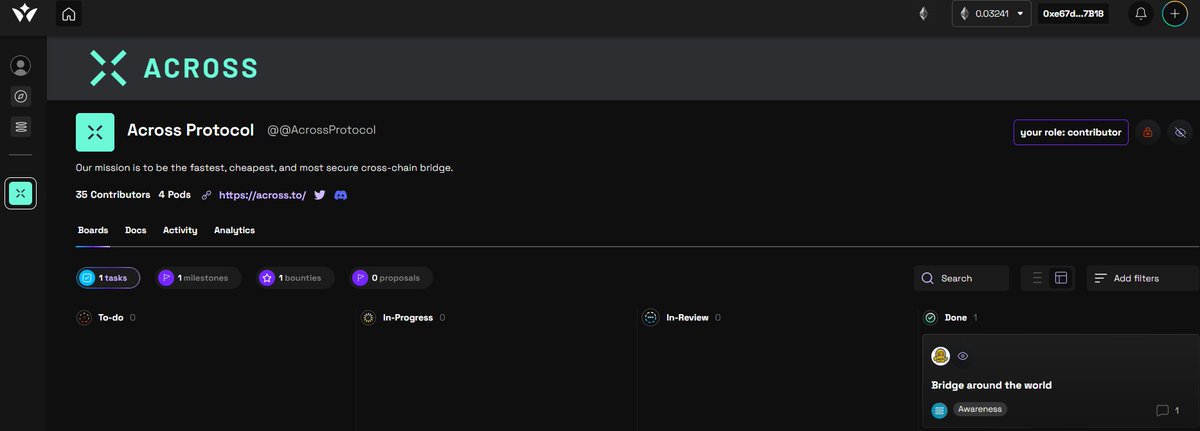This screenshot has height=431, width=1200.
Task: Click the In-Review status circle icon
Action: [x=651, y=318]
